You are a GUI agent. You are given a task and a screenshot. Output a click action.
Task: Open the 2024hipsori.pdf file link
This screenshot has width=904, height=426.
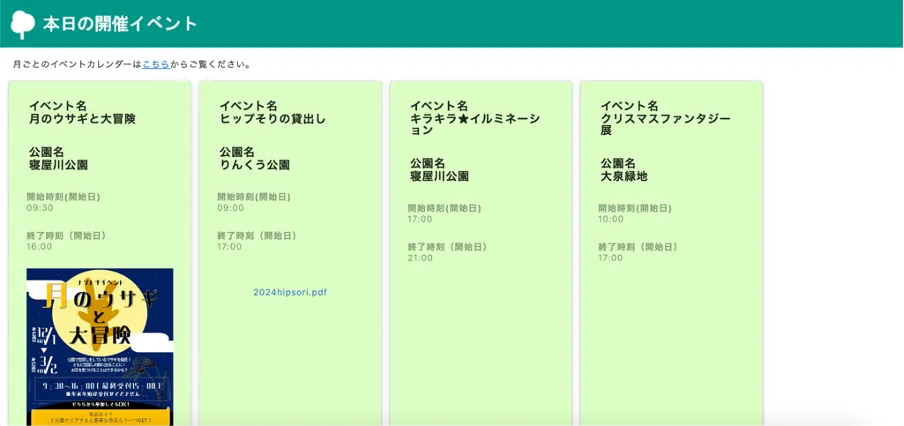[x=290, y=292]
